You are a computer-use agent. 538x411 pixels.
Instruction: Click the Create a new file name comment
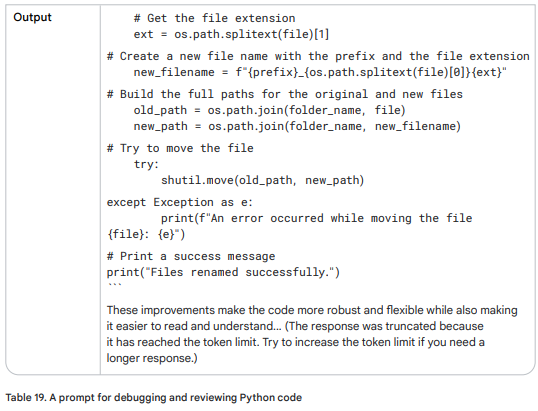click(x=318, y=56)
